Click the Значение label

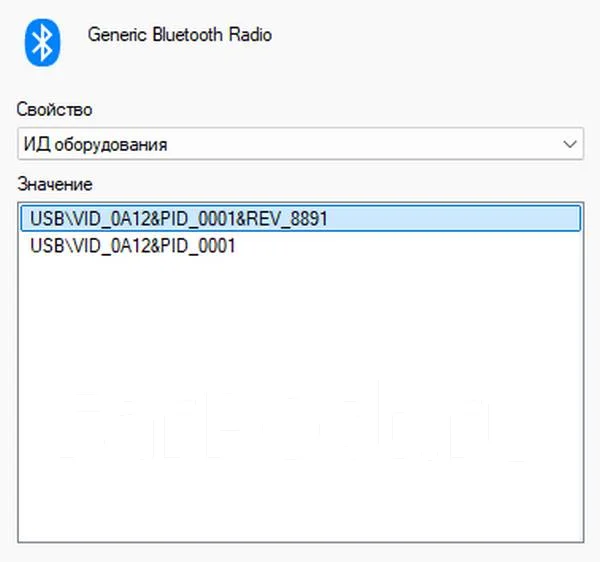tap(55, 184)
